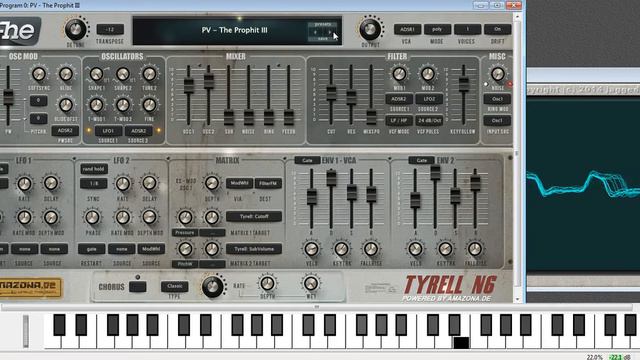Open the LFO 2 rand hold waveform selector

pyautogui.click(x=94, y=169)
